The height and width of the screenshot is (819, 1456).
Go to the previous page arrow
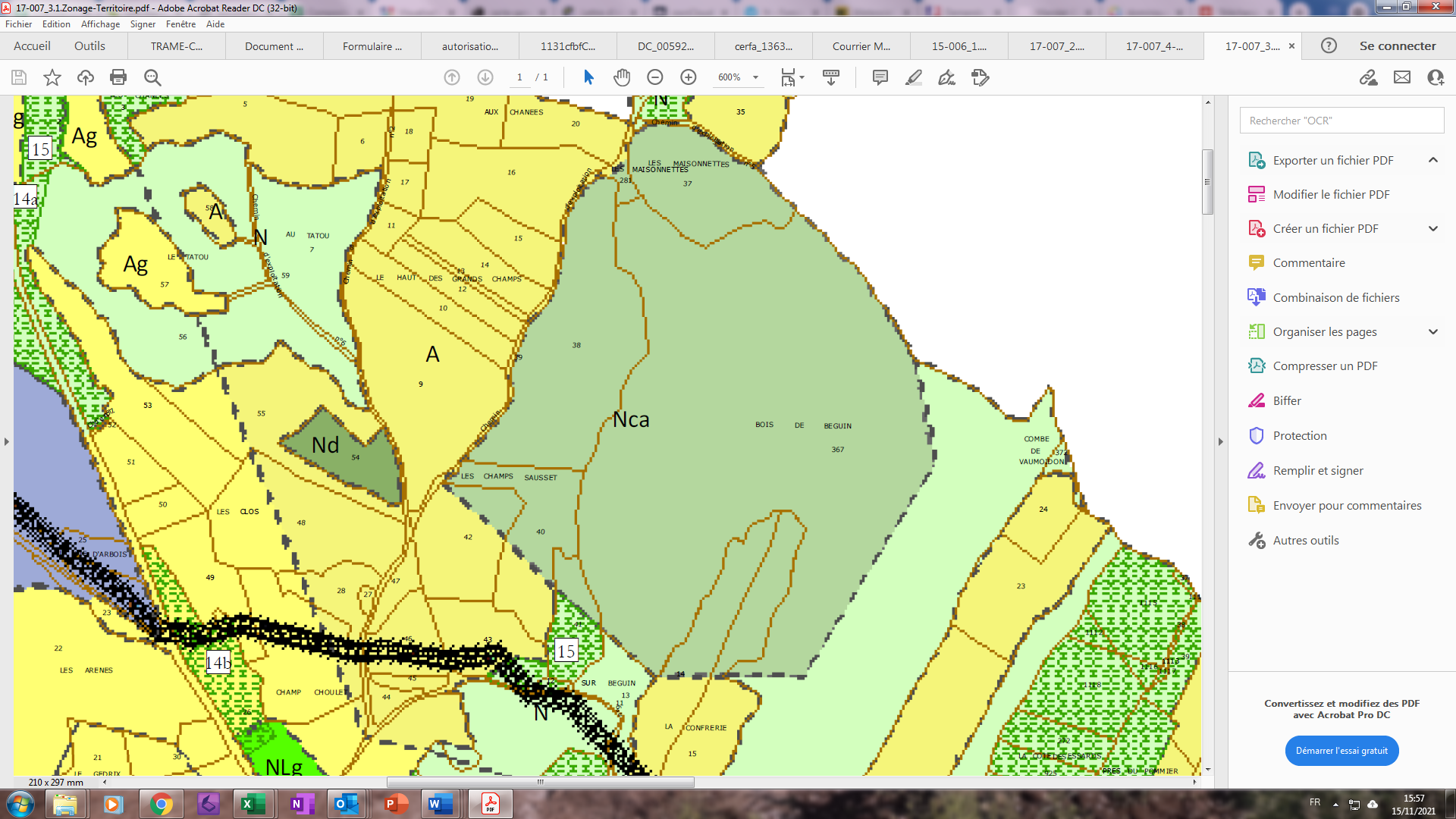[452, 77]
